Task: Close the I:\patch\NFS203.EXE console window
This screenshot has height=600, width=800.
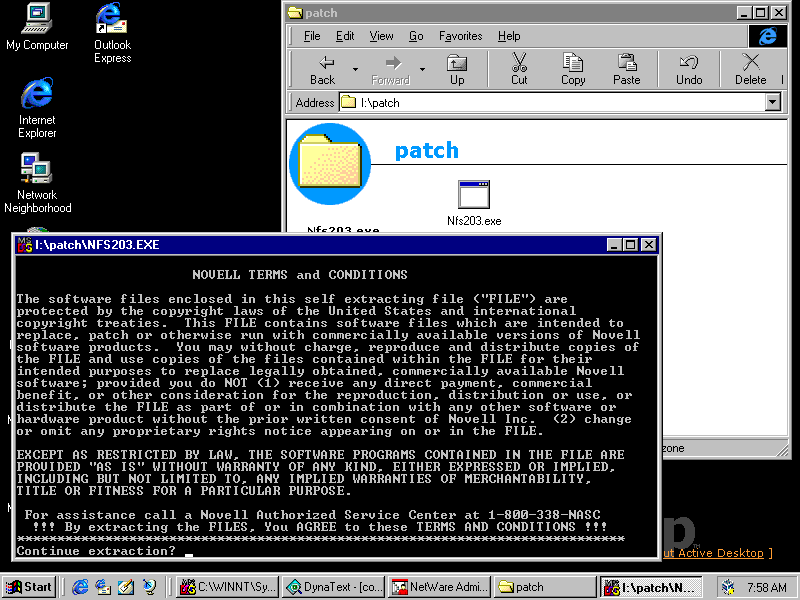Action: point(648,245)
